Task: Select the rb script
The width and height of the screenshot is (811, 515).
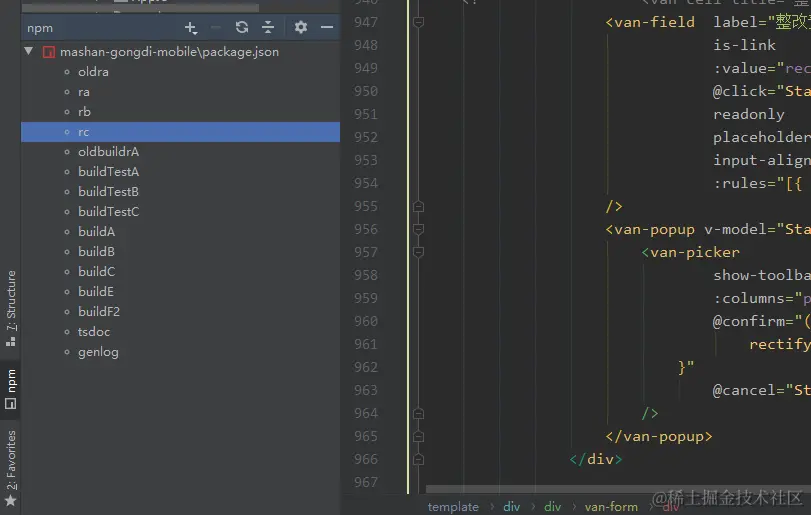Action: coord(84,112)
